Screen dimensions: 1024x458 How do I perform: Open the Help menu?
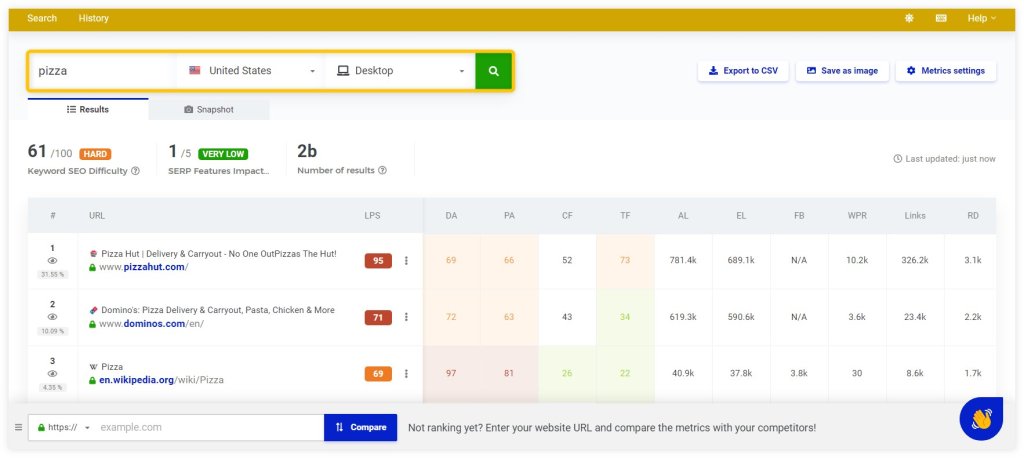982,18
